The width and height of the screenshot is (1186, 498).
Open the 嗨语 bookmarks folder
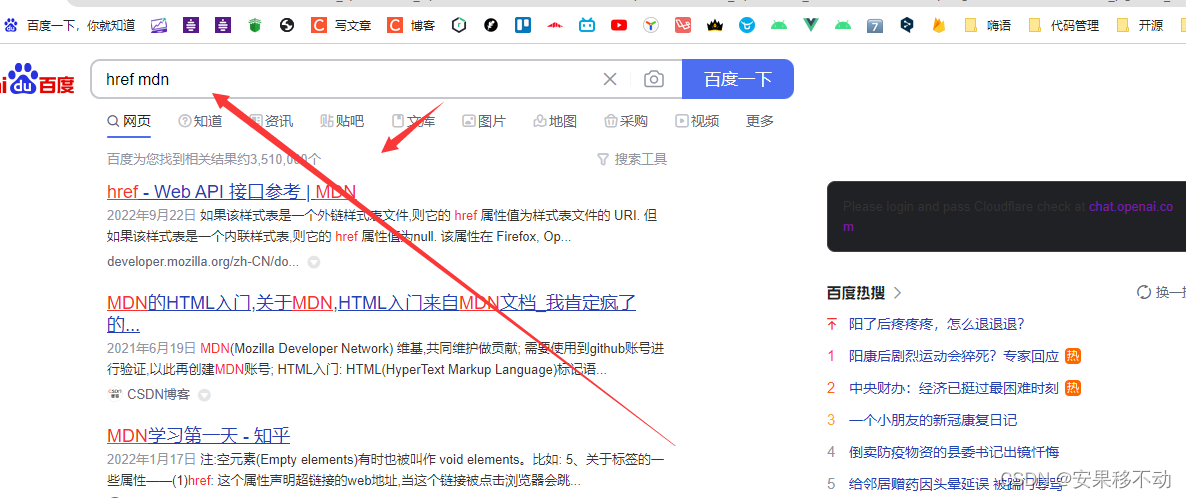click(989, 25)
